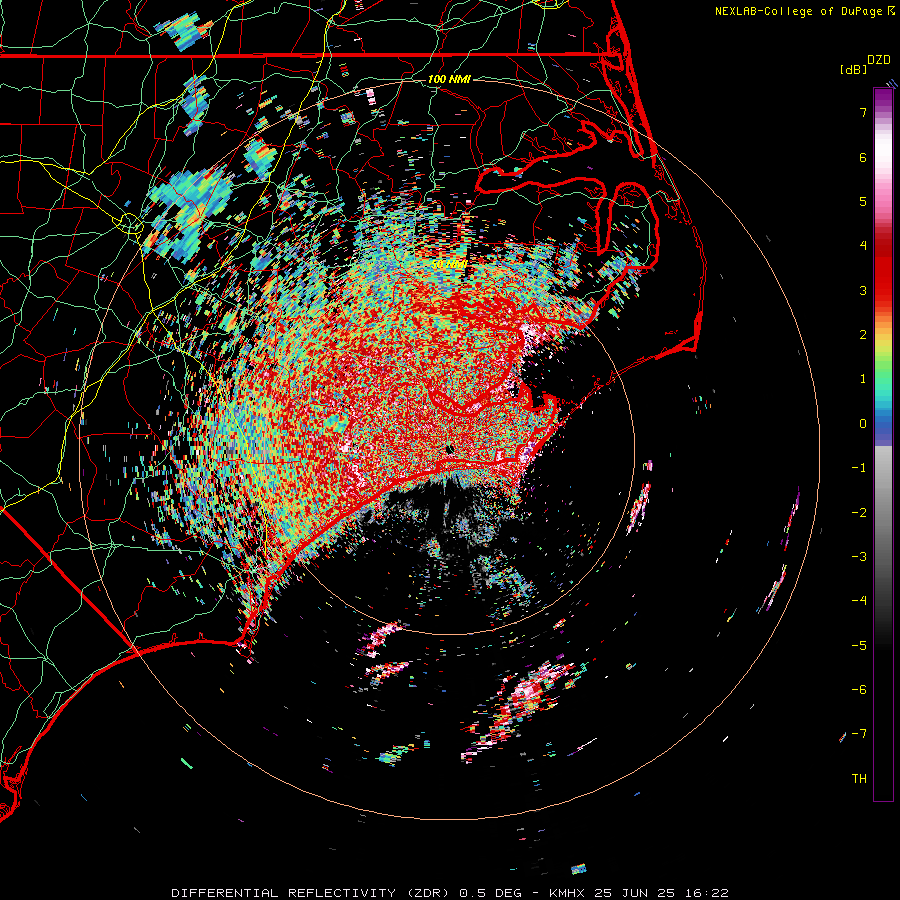
Task: Click the -4 tick label on scale
Action: [859, 601]
